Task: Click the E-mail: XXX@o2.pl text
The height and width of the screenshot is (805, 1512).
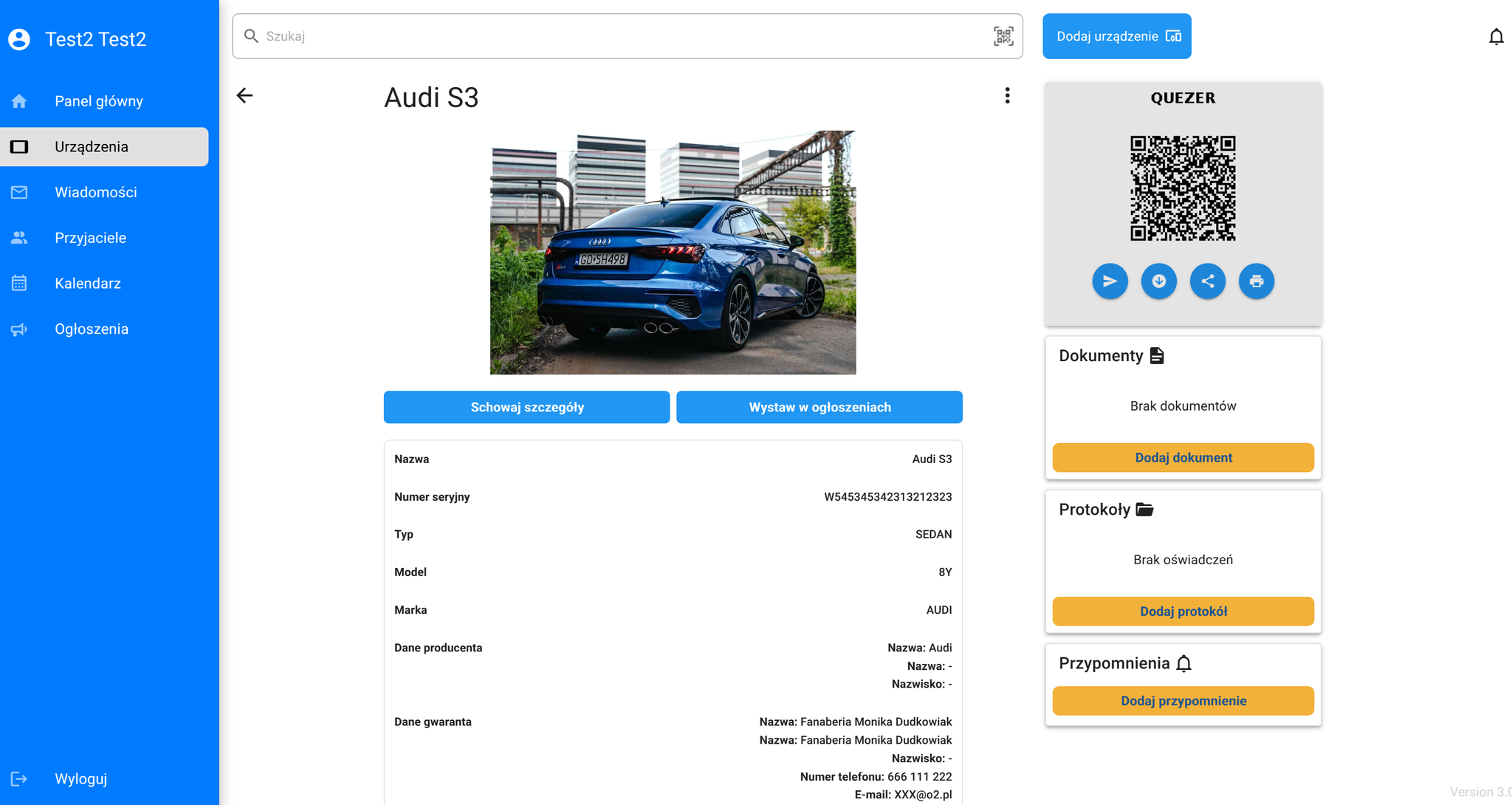Action: [x=903, y=795]
